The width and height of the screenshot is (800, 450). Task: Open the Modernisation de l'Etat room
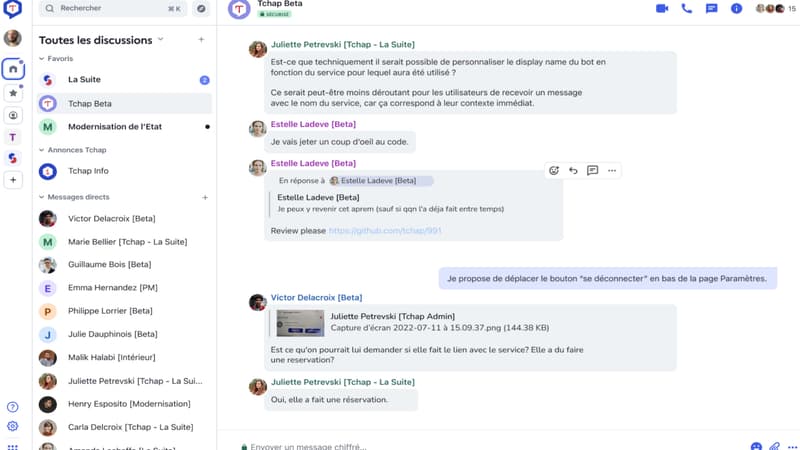pos(124,127)
